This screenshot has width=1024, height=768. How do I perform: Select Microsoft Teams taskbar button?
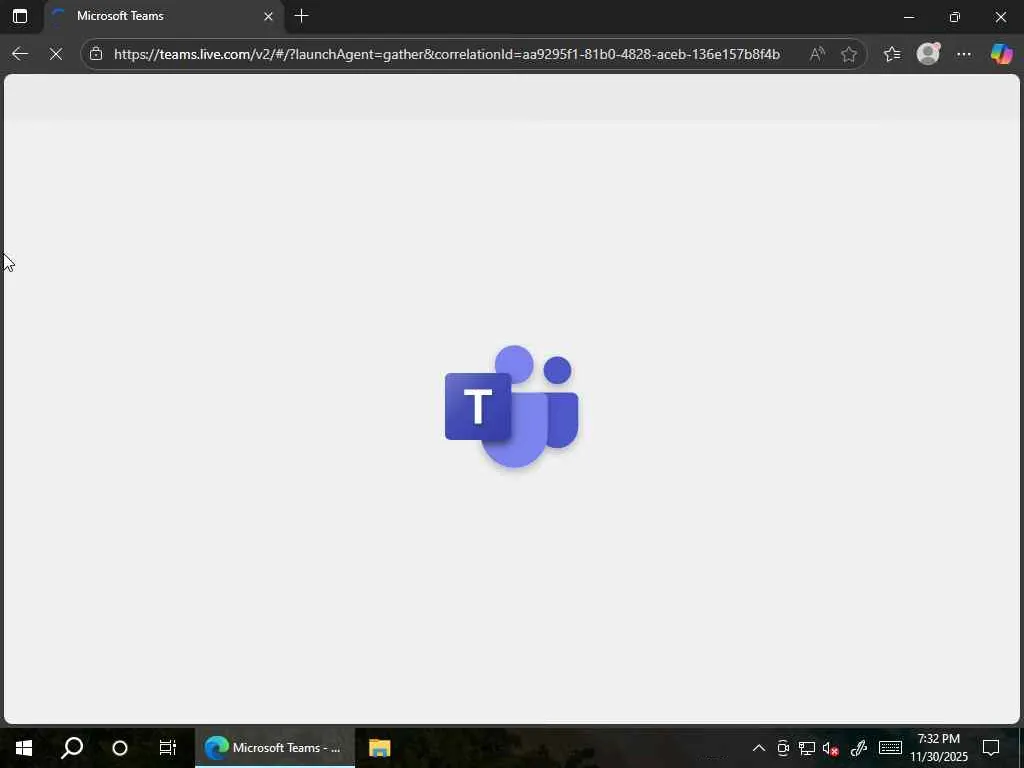(275, 748)
